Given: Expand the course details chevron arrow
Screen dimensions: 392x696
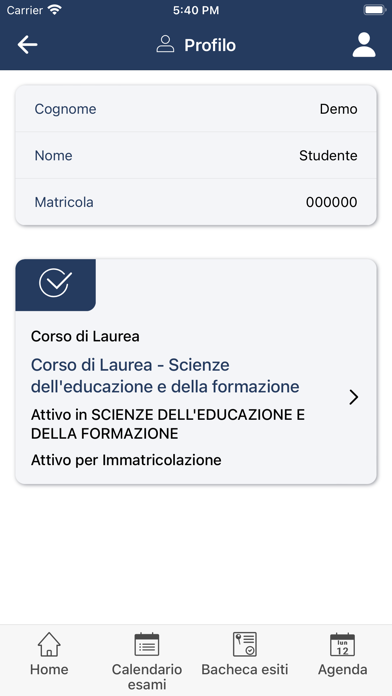Looking at the screenshot, I should [353, 397].
